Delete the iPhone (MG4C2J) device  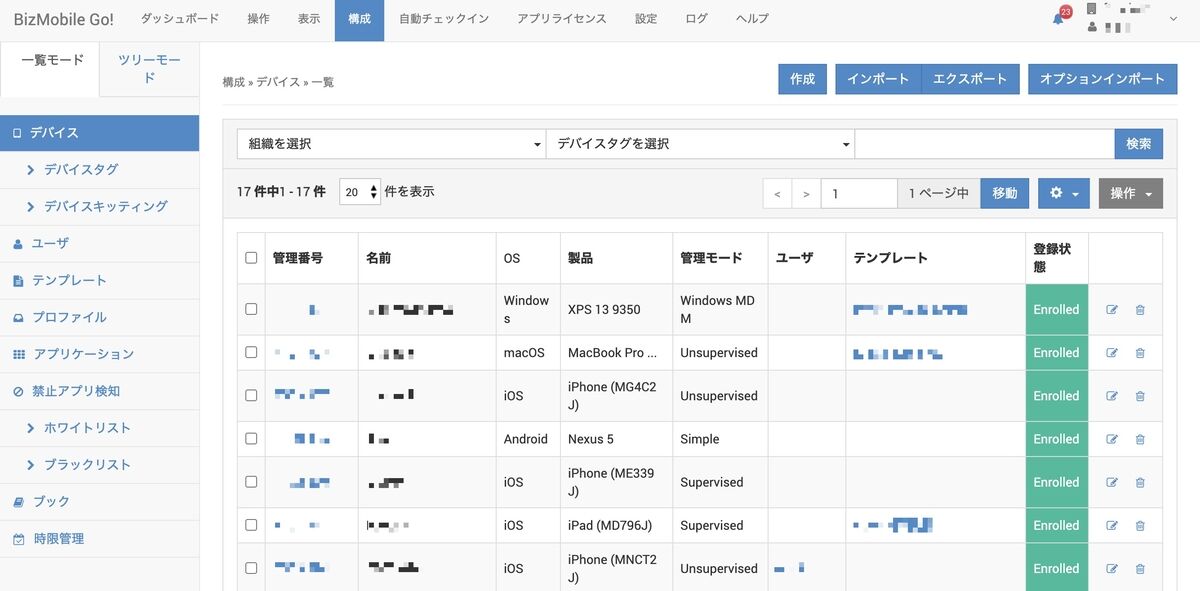click(1140, 396)
